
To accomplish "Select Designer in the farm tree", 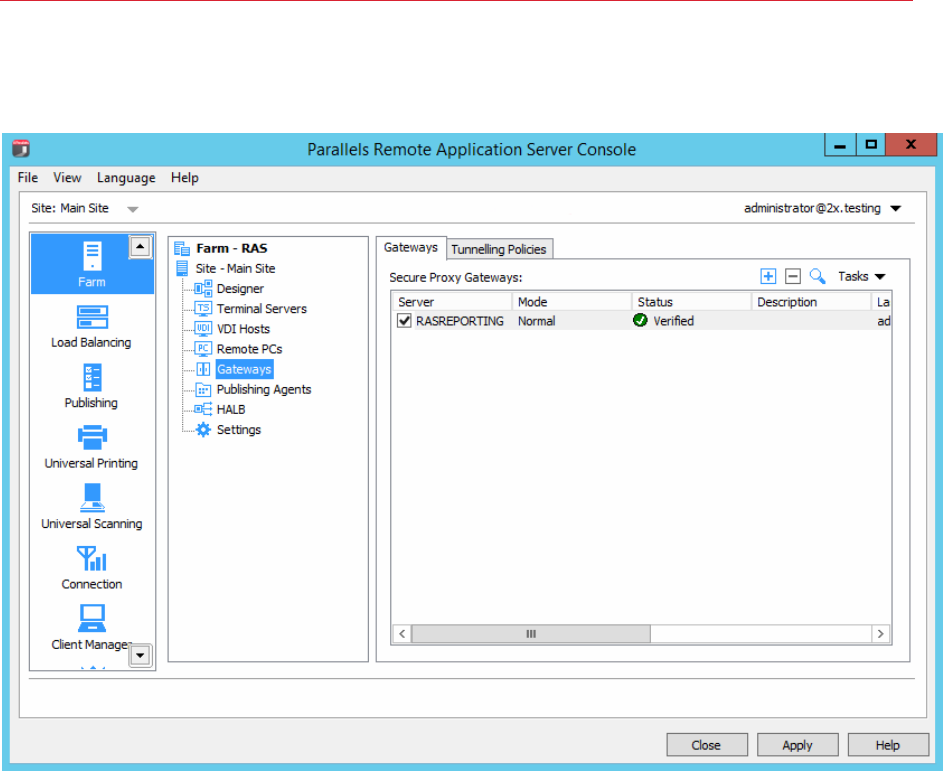I will coord(240,289).
